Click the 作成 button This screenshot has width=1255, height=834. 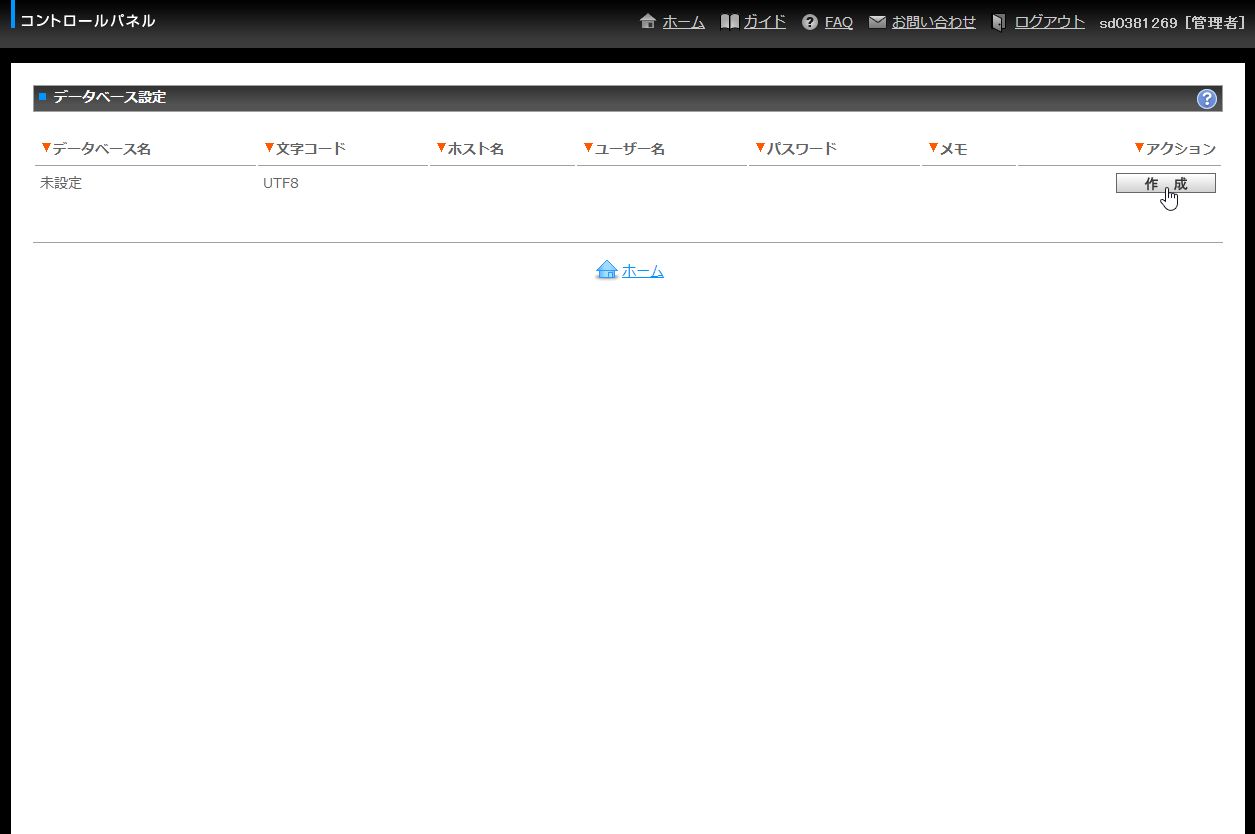pyautogui.click(x=1166, y=183)
